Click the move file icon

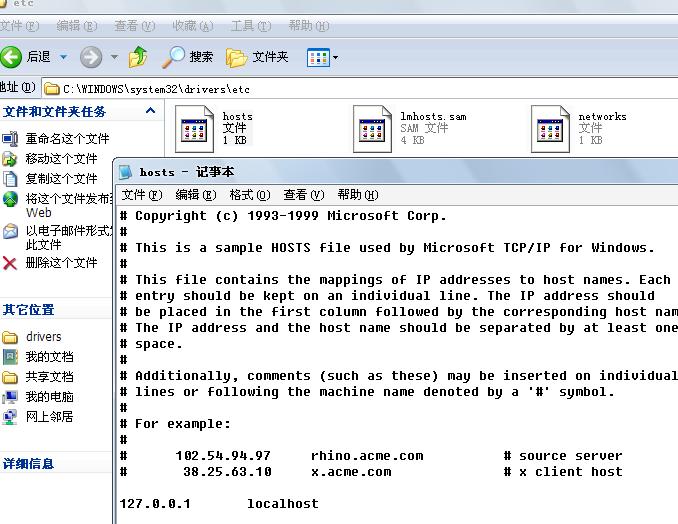click(10, 159)
